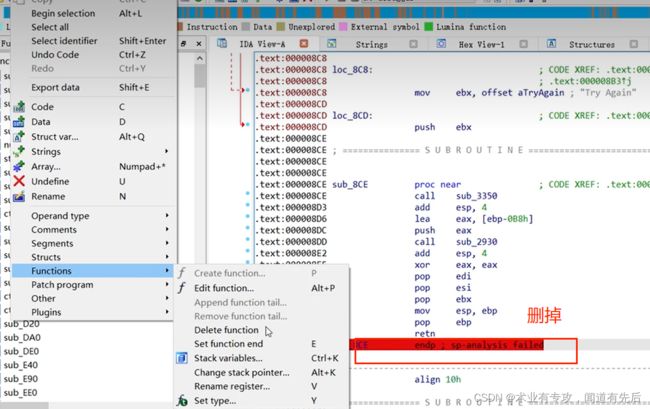Click the IDA View-A tab icon
Image resolution: width=650 pixels, height=409 pixels.
click(x=222, y=43)
